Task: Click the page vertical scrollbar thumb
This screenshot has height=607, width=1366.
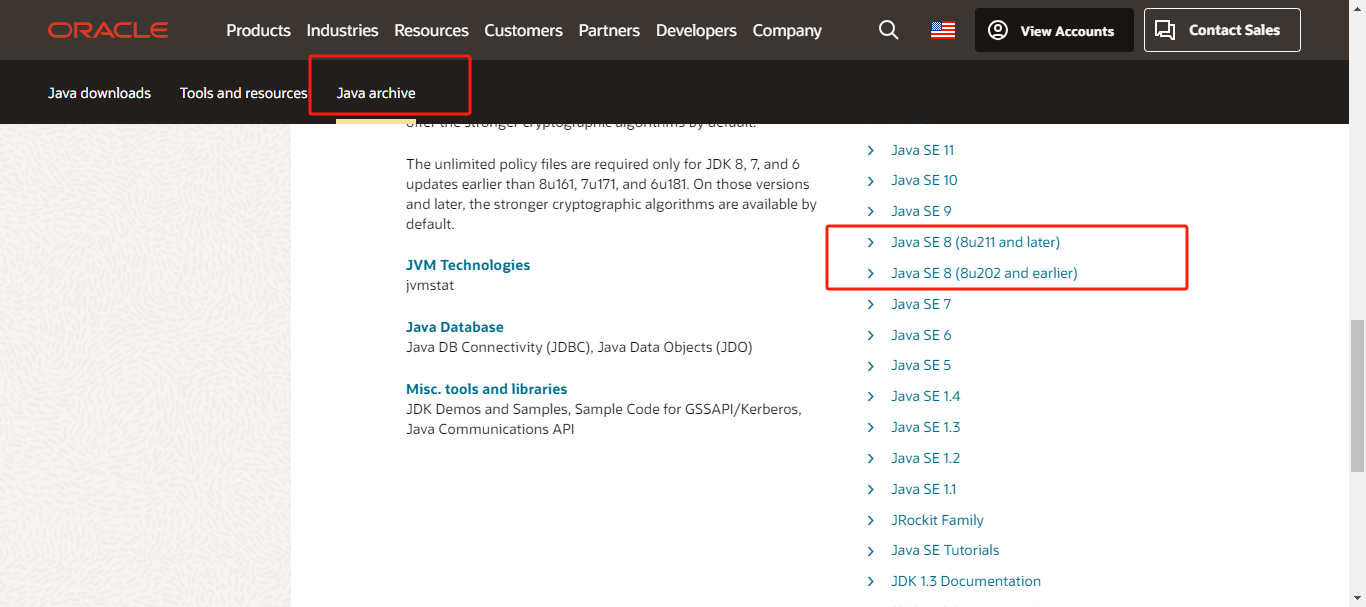Action: (1357, 395)
